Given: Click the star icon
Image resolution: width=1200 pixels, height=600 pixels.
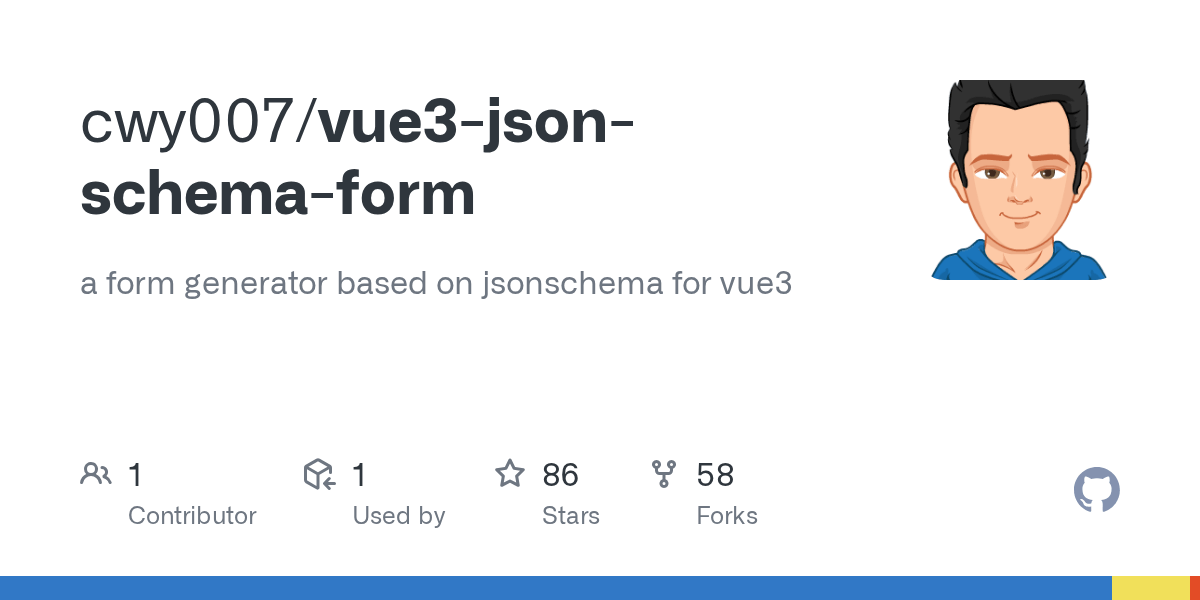Looking at the screenshot, I should click(x=510, y=474).
